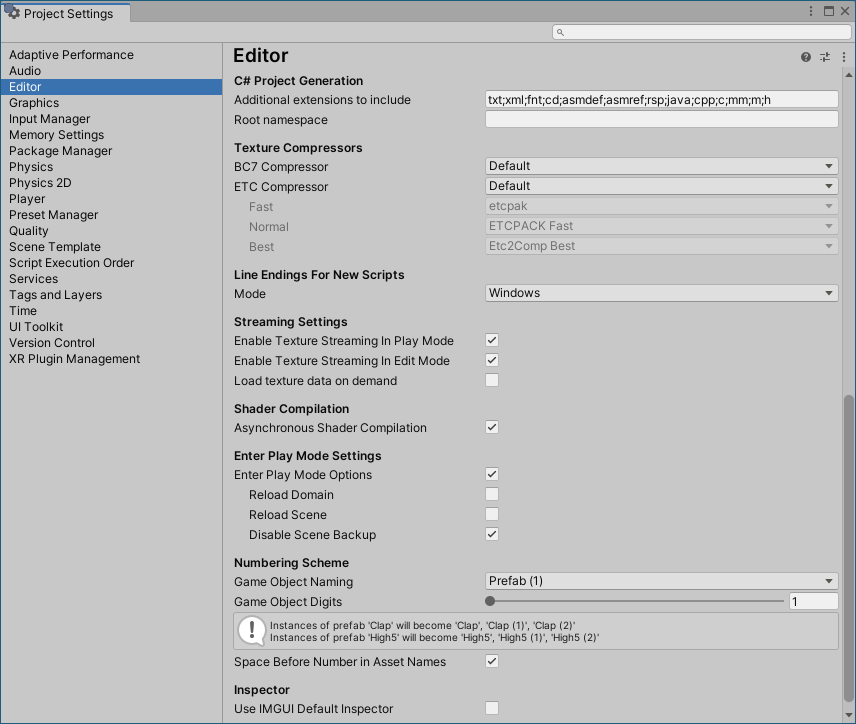Open Script Execution Order settings
The width and height of the screenshot is (856, 724).
pyautogui.click(x=111, y=263)
